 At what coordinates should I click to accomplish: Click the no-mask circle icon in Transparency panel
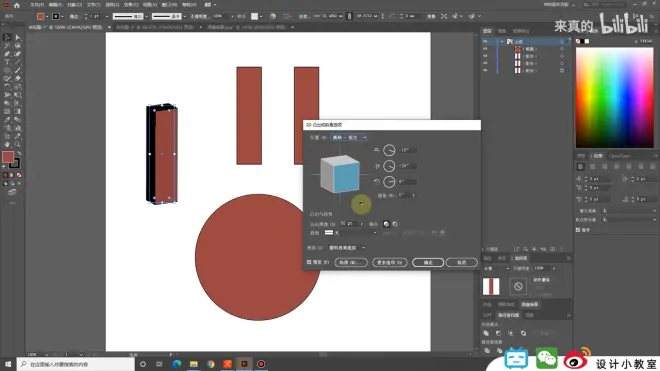pyautogui.click(x=518, y=286)
